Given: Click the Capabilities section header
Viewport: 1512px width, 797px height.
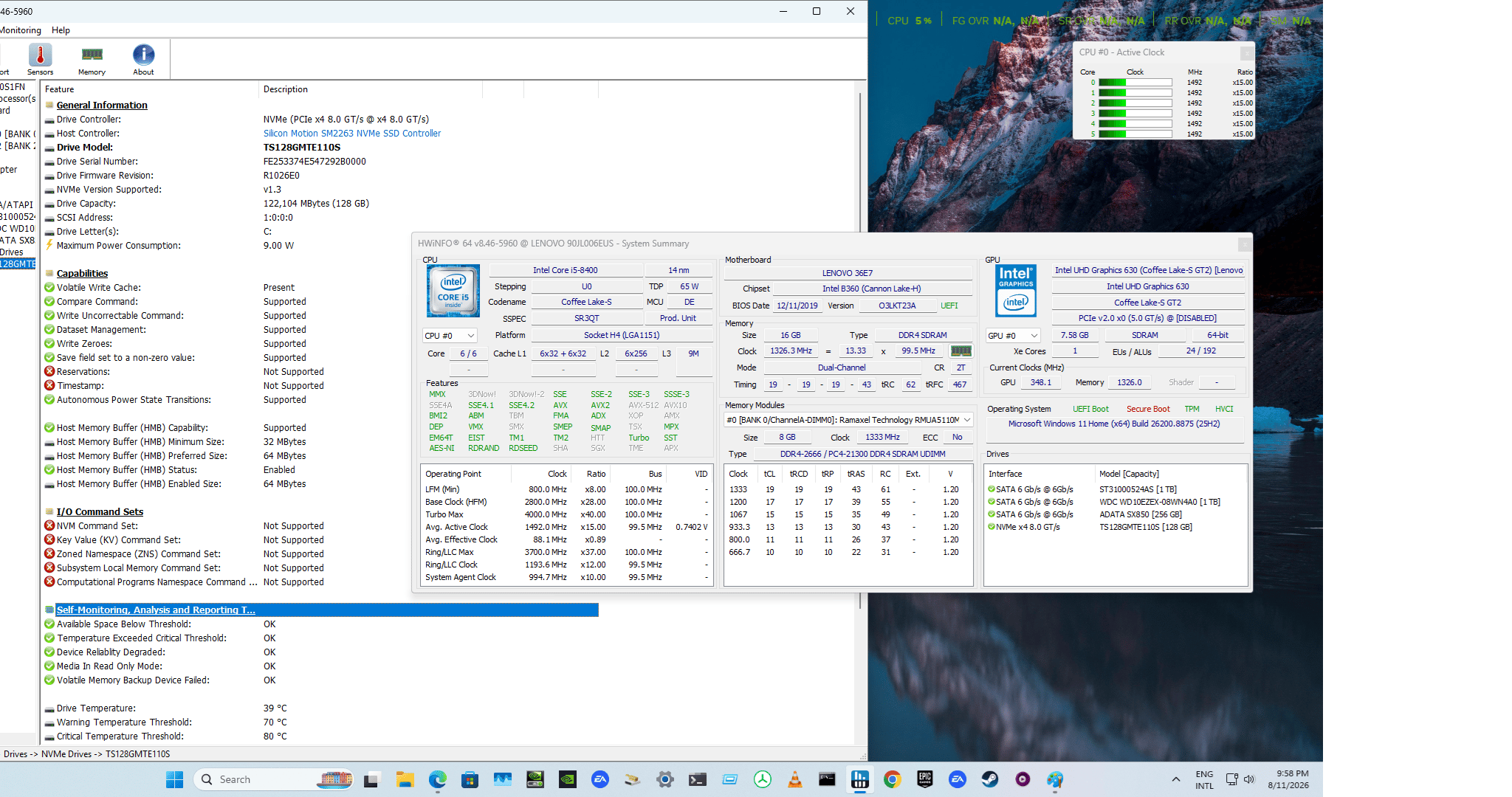Looking at the screenshot, I should point(82,274).
